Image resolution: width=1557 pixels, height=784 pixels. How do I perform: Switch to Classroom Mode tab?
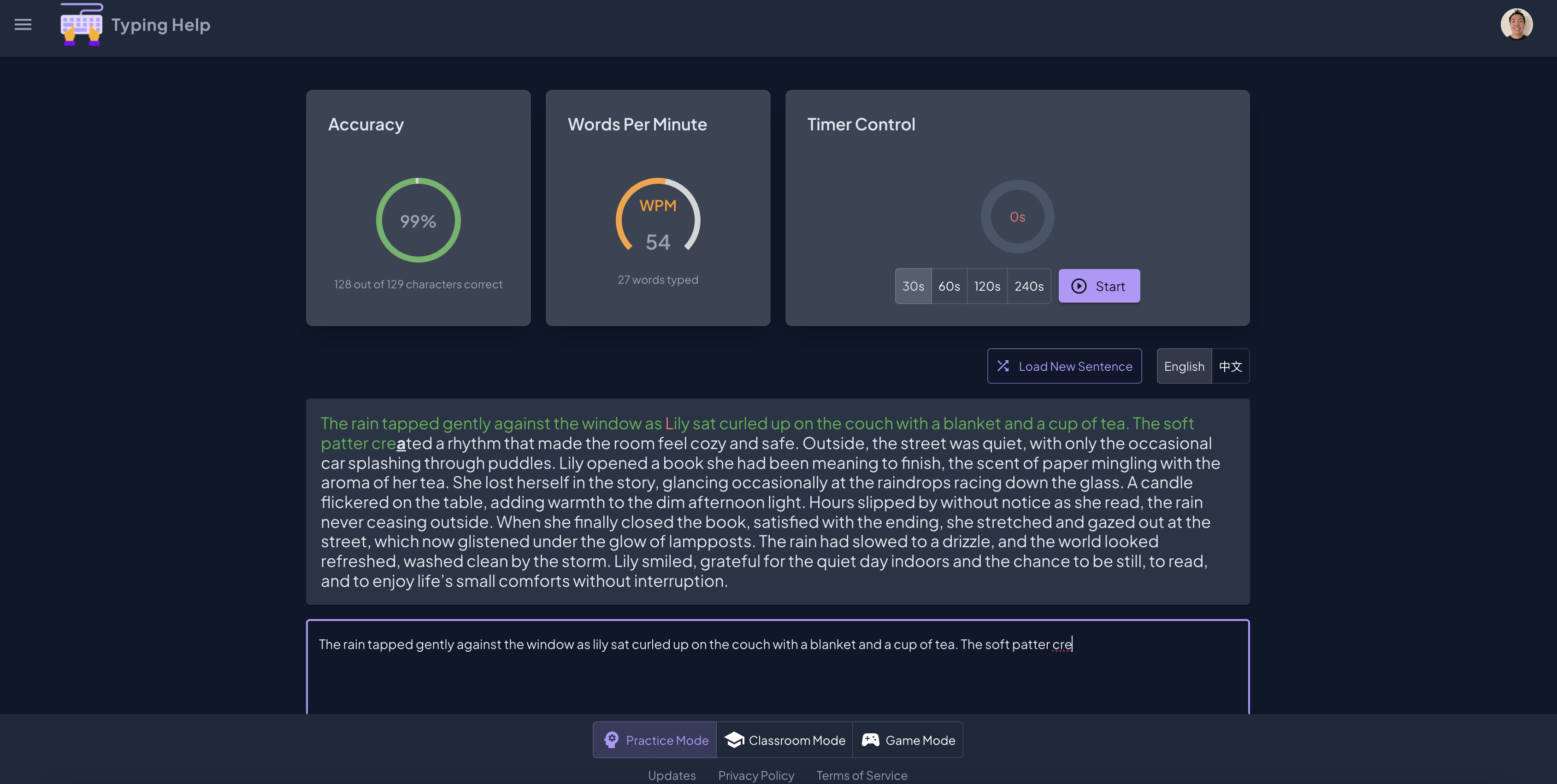click(785, 739)
